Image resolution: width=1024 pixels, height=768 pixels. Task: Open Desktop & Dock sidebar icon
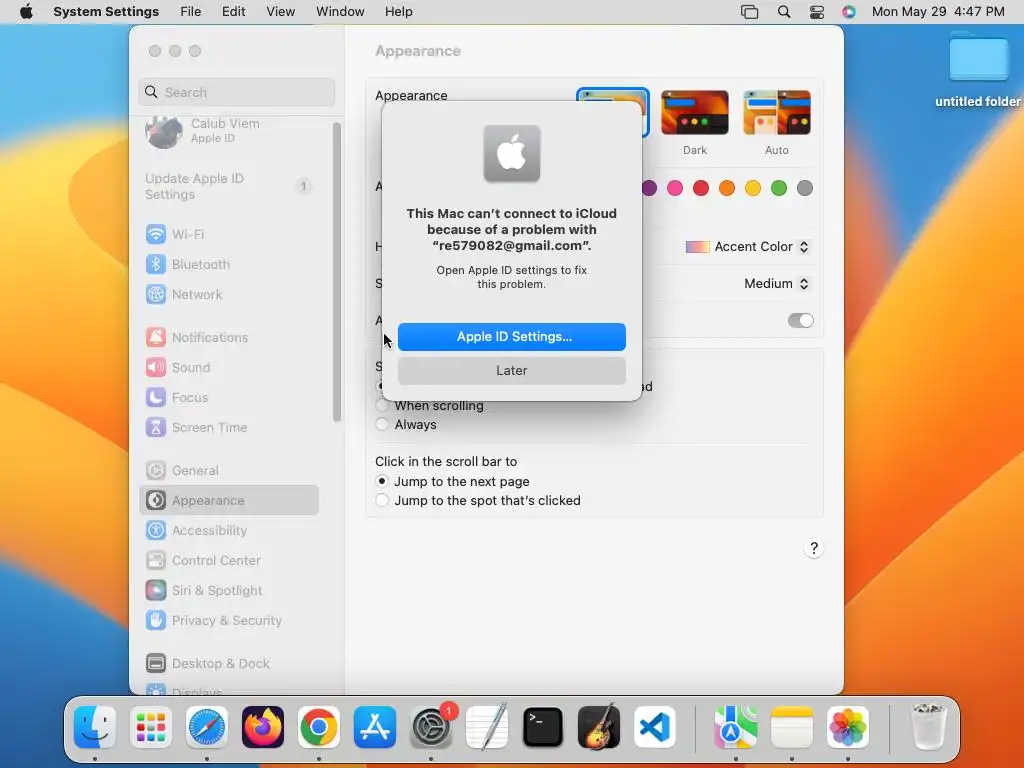click(155, 664)
